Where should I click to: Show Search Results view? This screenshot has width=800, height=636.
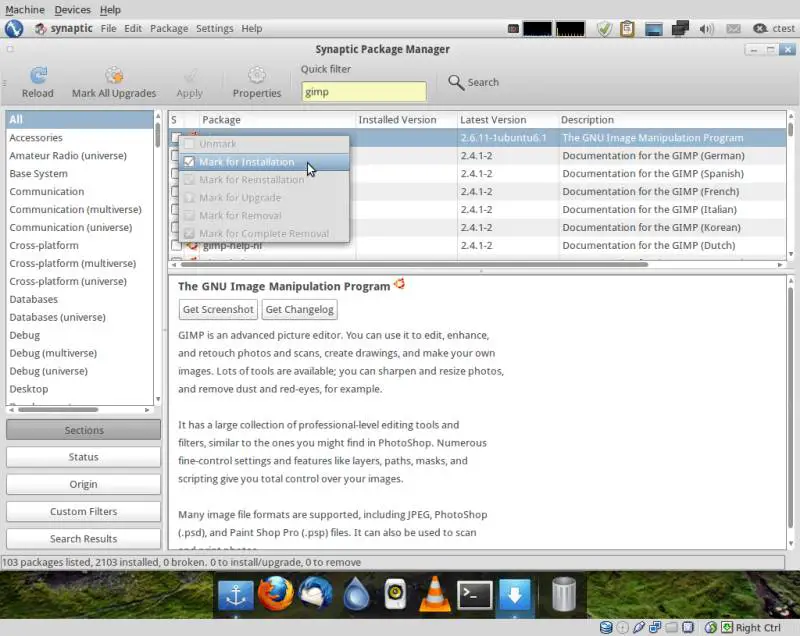[x=84, y=539]
